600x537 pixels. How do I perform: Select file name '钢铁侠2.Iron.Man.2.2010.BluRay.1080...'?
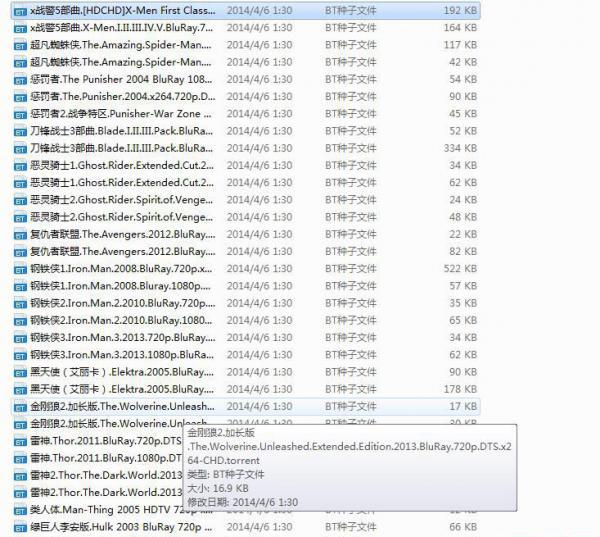[x=121, y=320]
